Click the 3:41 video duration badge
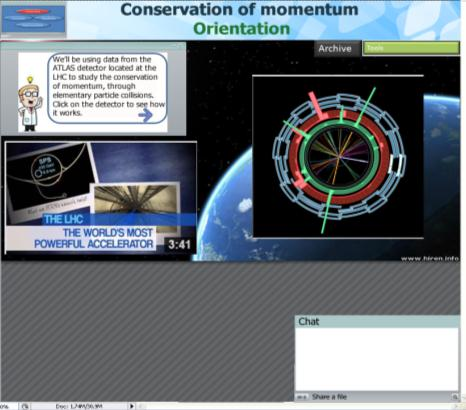The height and width of the screenshot is (410, 466). (179, 245)
